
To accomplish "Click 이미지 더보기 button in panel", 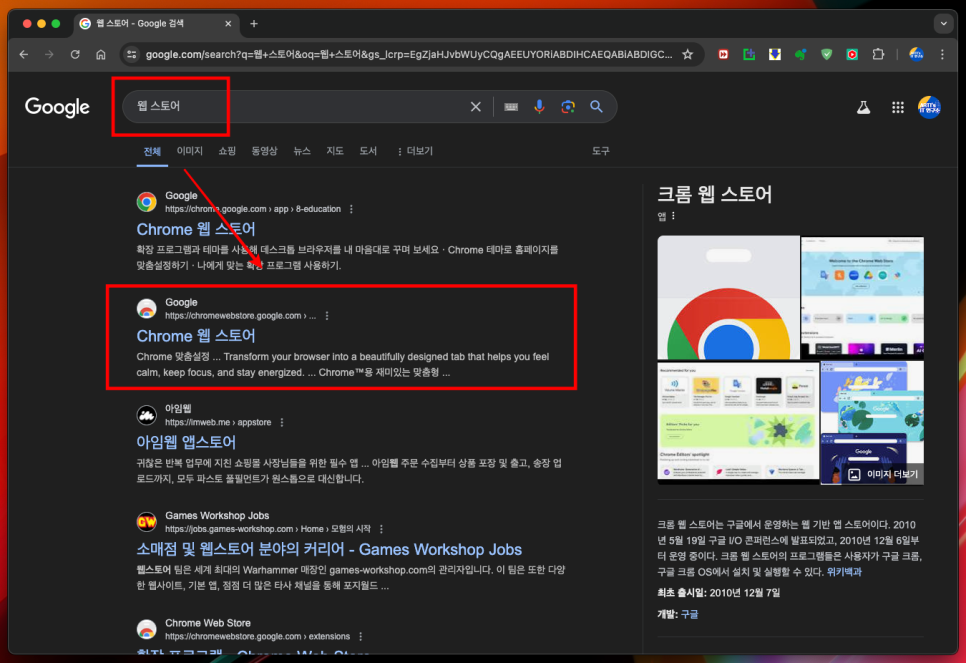I will pos(883,474).
